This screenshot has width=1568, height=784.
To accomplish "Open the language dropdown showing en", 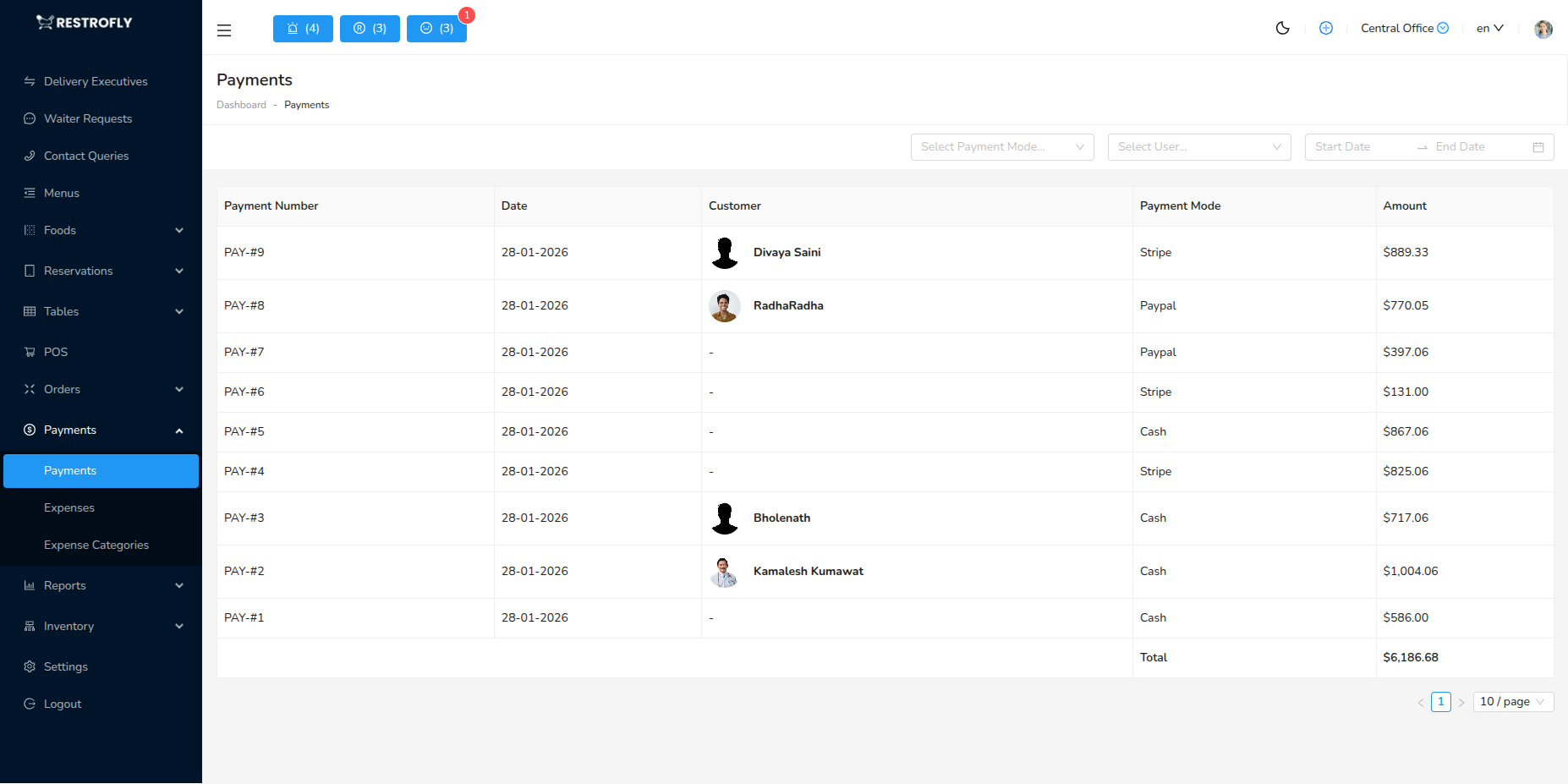I will tap(1489, 28).
